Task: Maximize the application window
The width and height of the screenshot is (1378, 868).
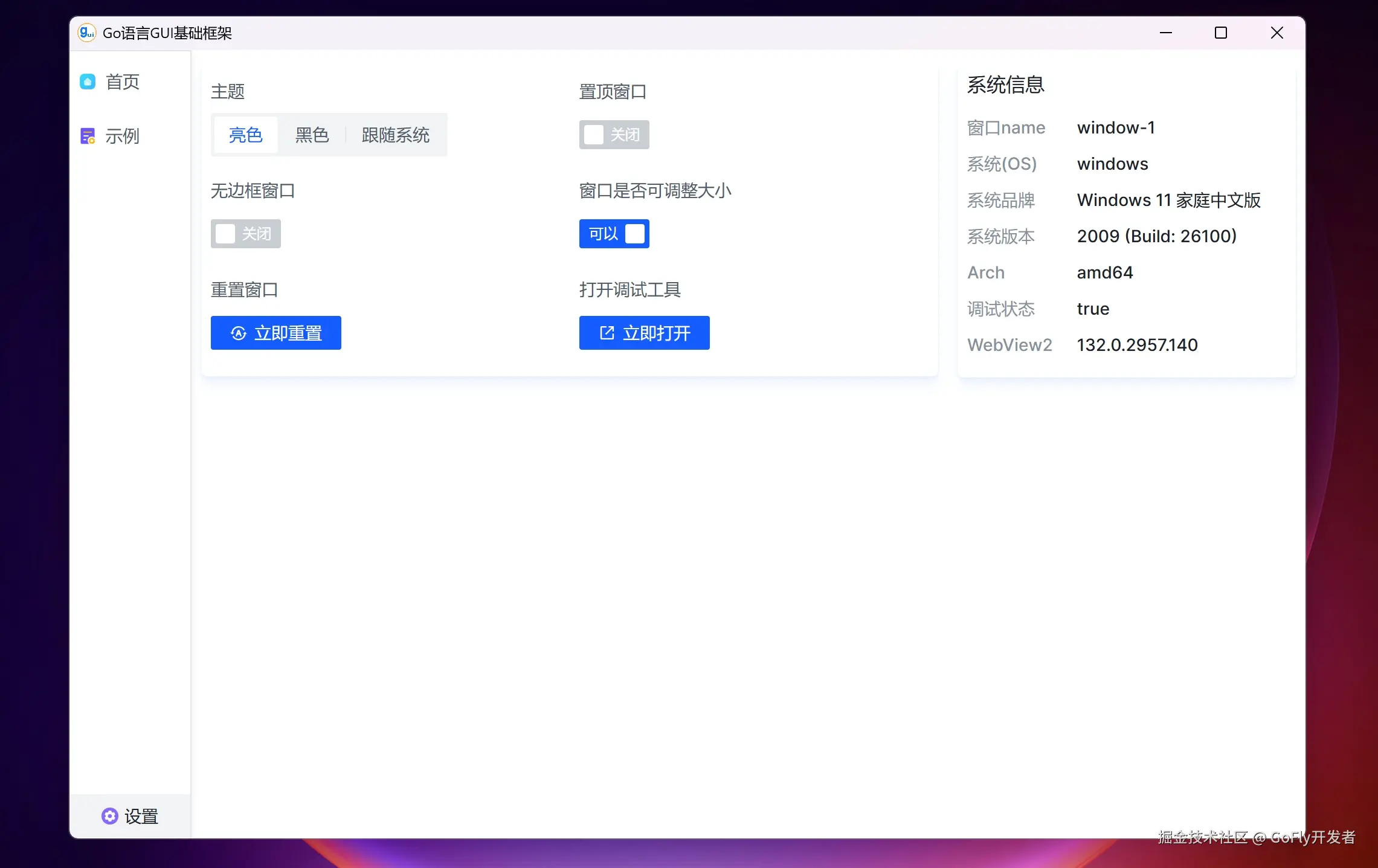Action: pos(1221,33)
